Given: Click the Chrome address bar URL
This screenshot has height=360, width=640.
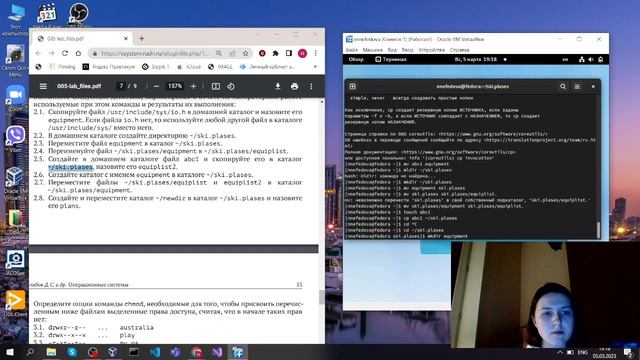Looking at the screenshot, I should (155, 53).
